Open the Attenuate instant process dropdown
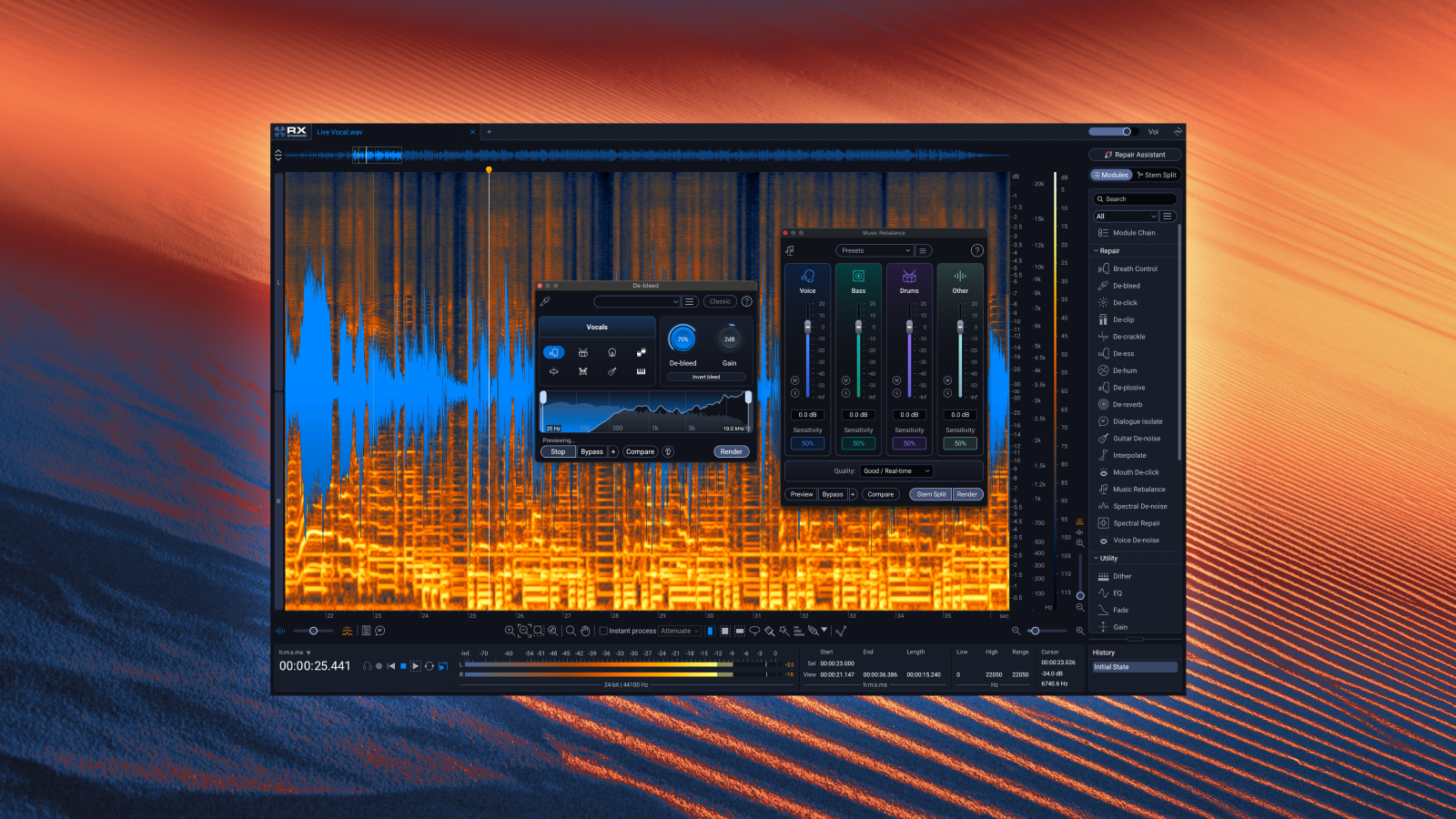The image size is (1456, 819). click(x=680, y=631)
